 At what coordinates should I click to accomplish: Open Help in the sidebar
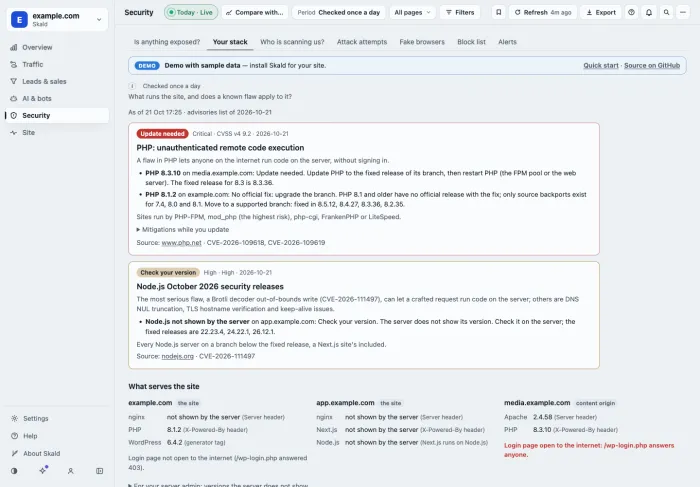coord(57,436)
